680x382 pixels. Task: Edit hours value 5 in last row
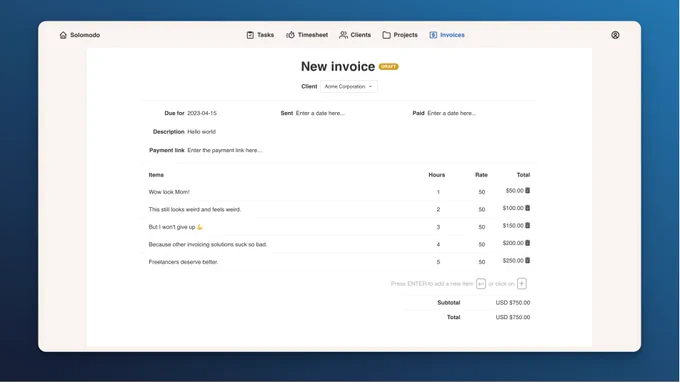point(438,262)
